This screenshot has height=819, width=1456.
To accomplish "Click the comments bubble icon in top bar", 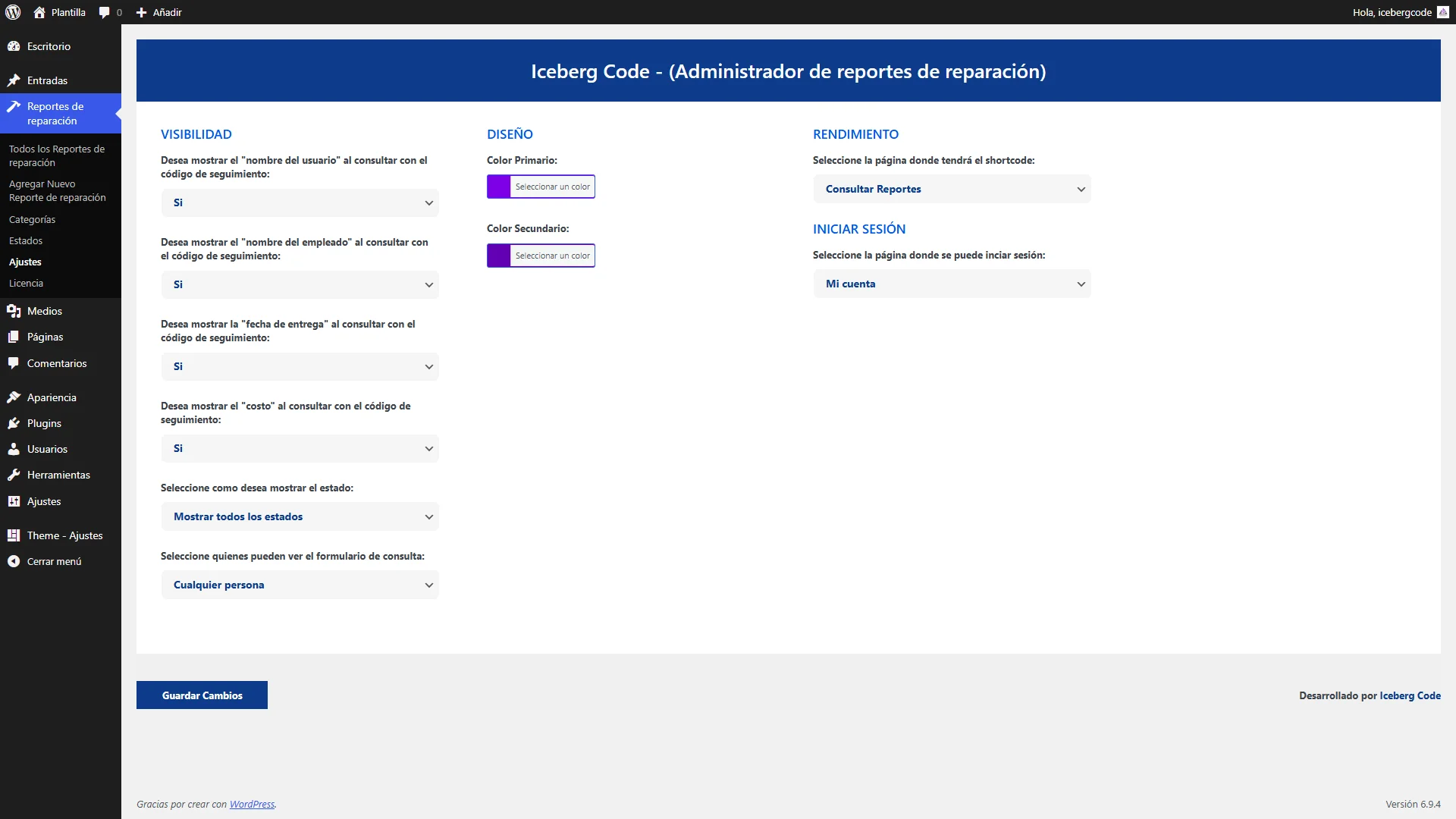I will tap(105, 12).
